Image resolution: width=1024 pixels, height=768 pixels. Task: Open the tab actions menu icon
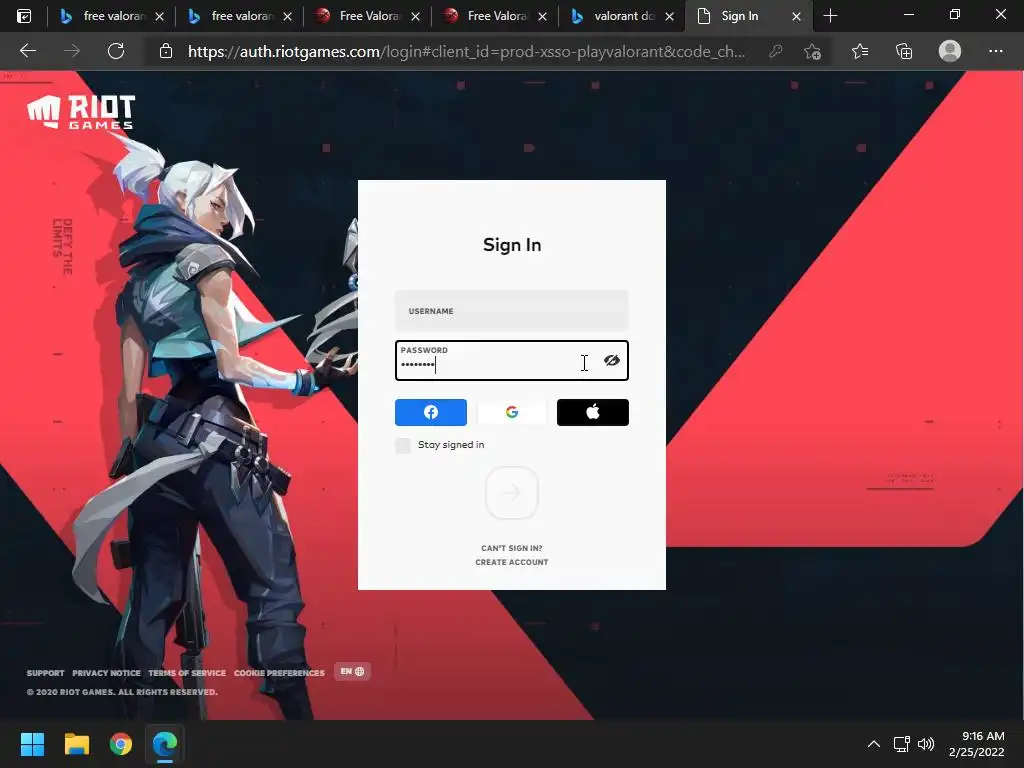pos(24,16)
